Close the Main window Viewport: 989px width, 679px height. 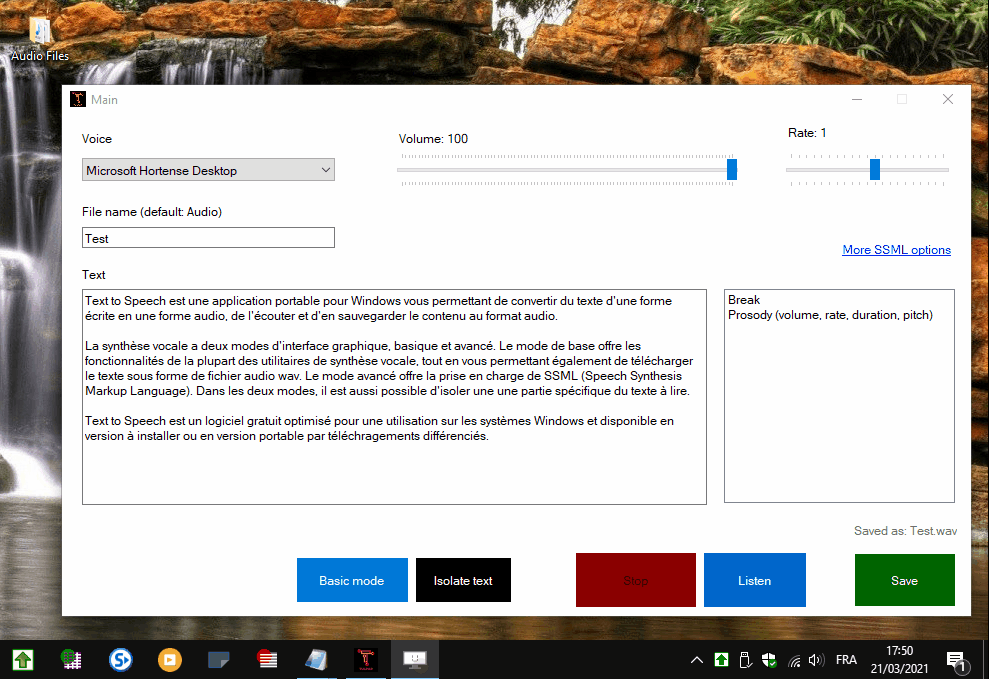pyautogui.click(x=947, y=100)
